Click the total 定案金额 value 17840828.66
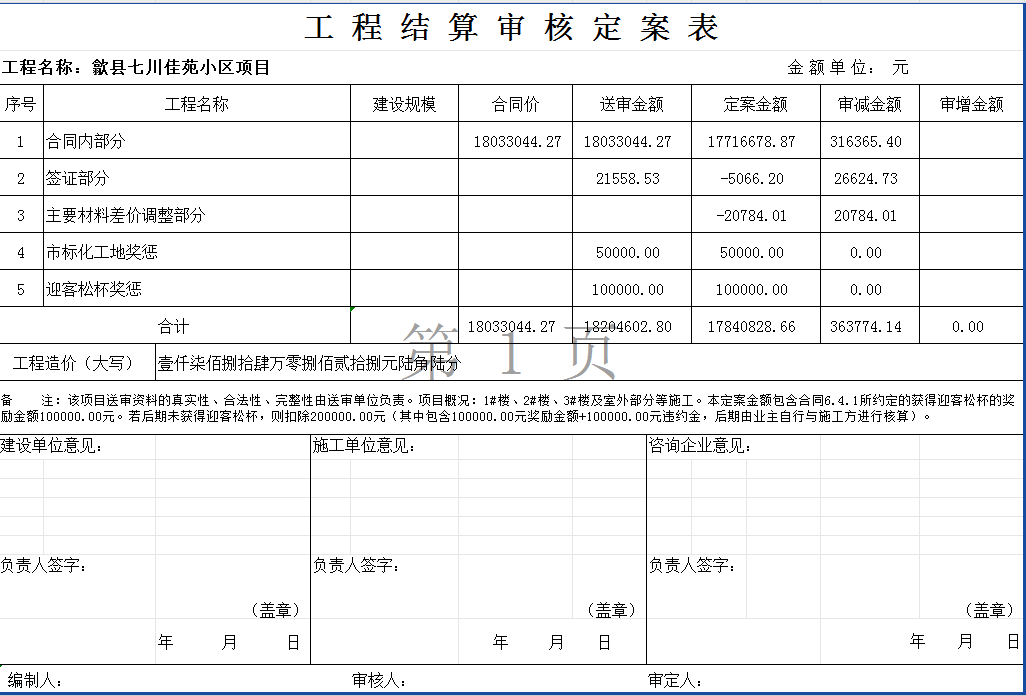This screenshot has width=1026, height=696. (751, 327)
